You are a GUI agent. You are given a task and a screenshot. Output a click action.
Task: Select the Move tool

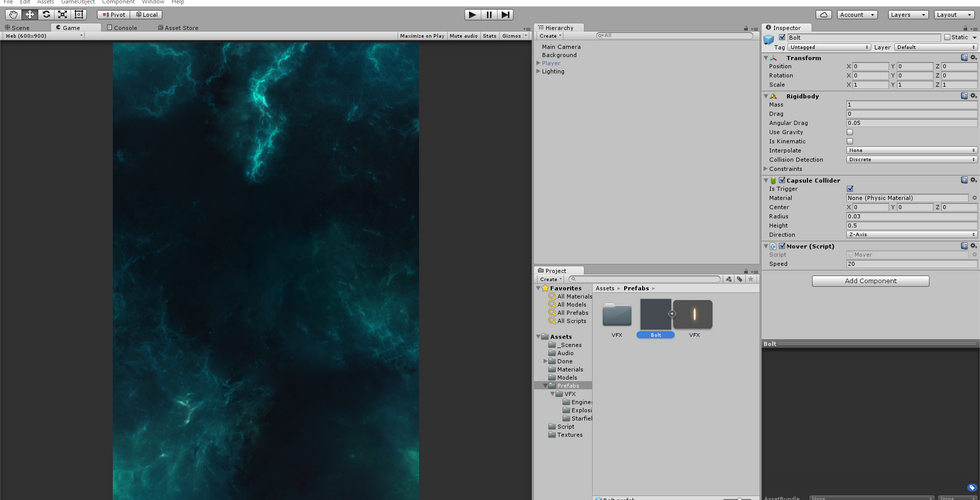[30, 15]
